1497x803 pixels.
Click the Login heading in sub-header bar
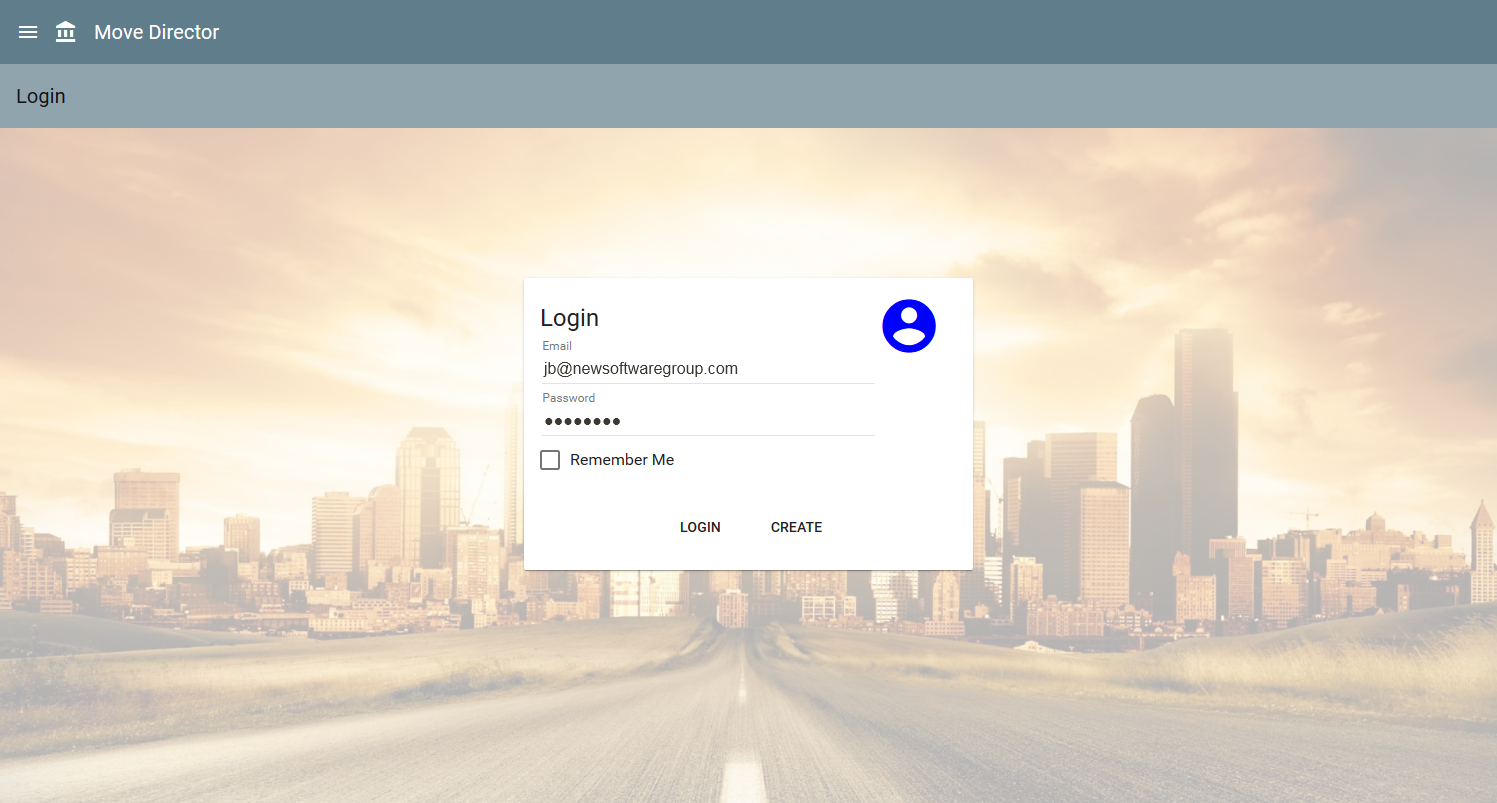(x=41, y=96)
